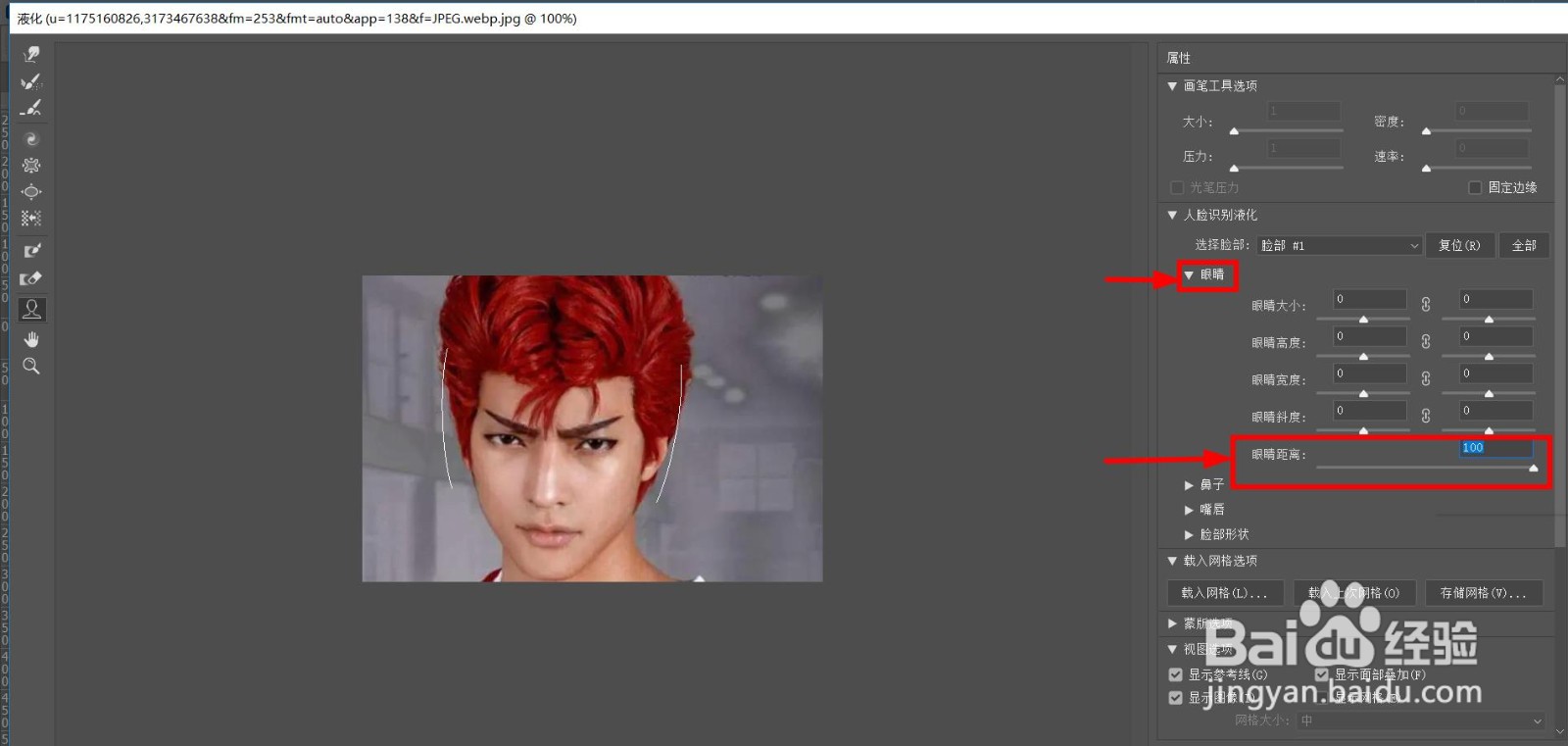Click the right 眼睛斜度 value field

coord(1495,411)
